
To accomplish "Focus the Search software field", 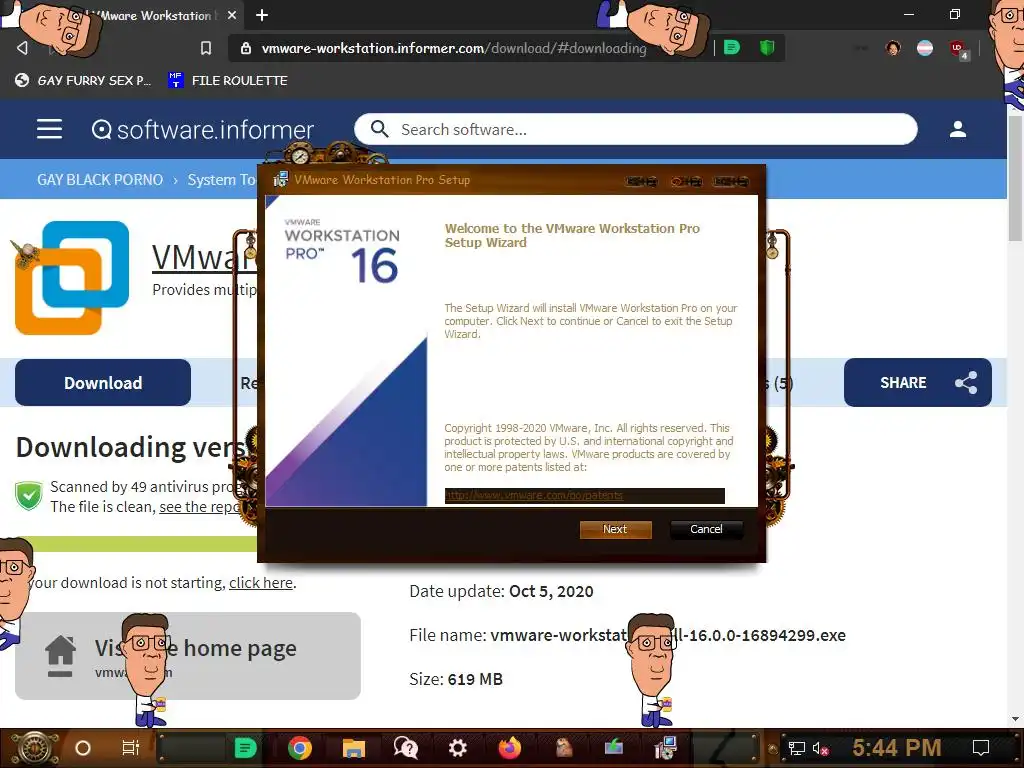I will 635,129.
